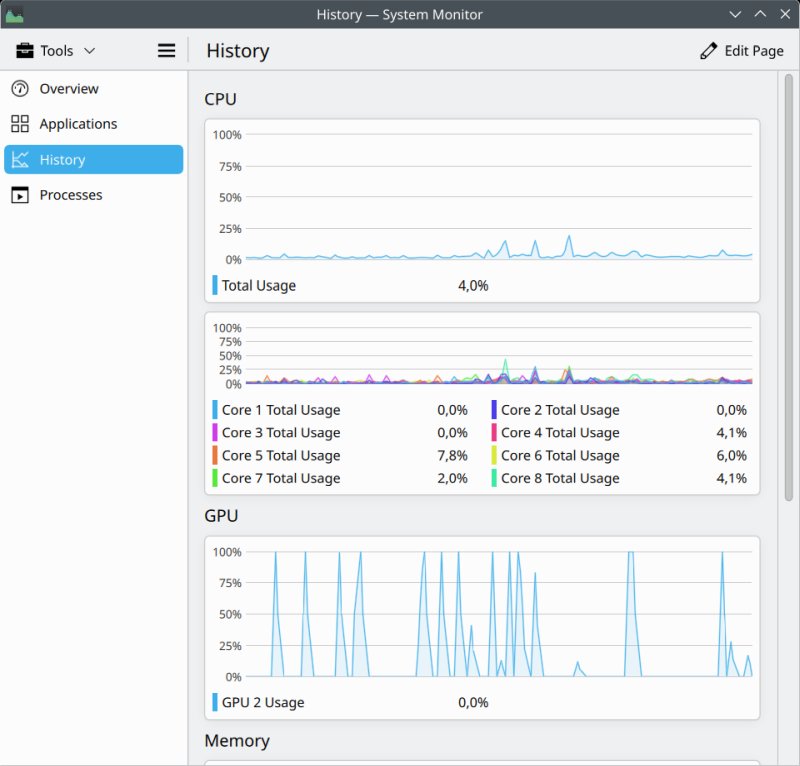Viewport: 800px width, 766px height.
Task: Open the Tools menu
Action: pyautogui.click(x=55, y=50)
